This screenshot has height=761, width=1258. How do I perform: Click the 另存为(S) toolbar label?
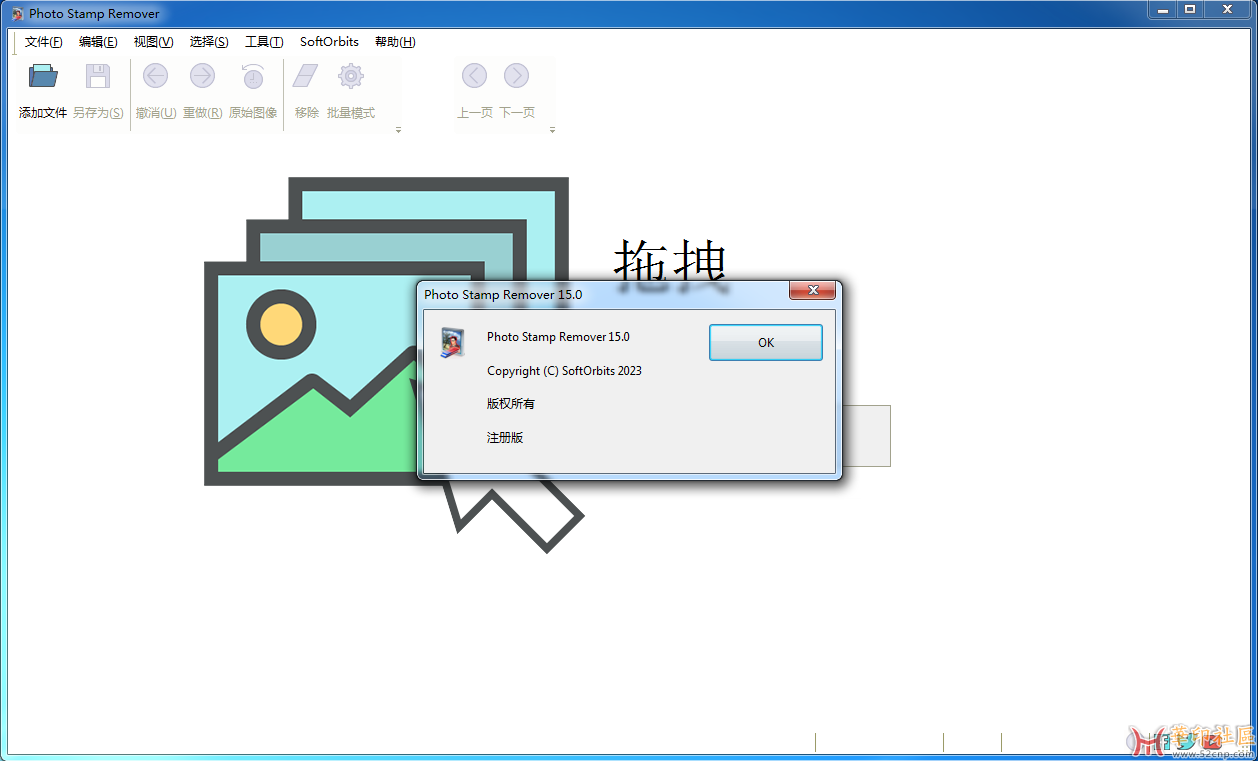[x=98, y=113]
